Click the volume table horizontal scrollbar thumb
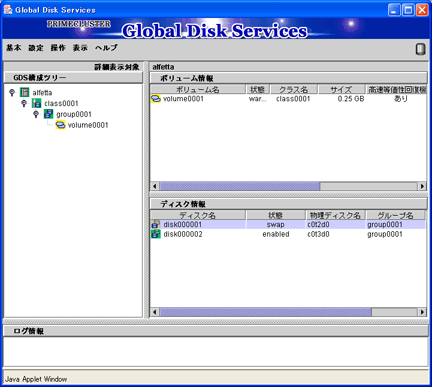The image size is (432, 387). tap(240, 186)
